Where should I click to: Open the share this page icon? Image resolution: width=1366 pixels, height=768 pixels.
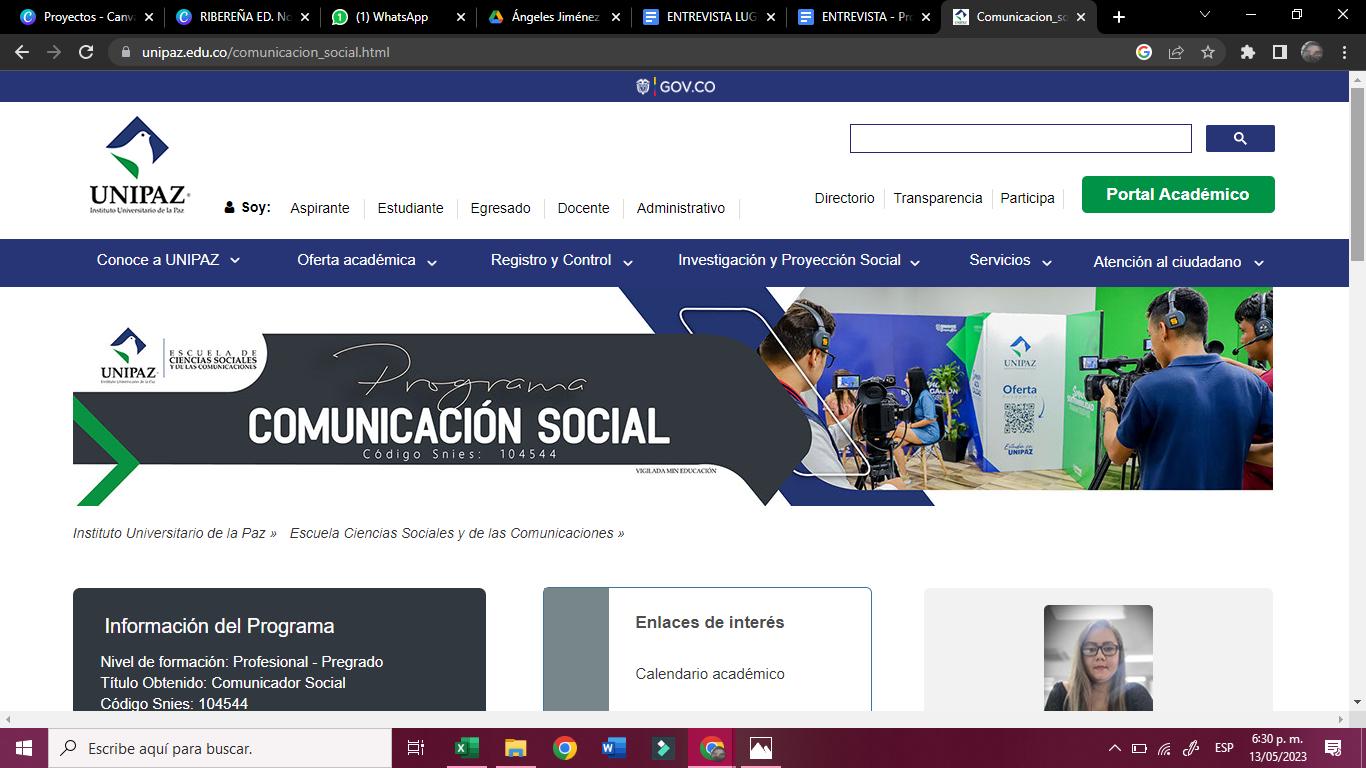(x=1176, y=52)
